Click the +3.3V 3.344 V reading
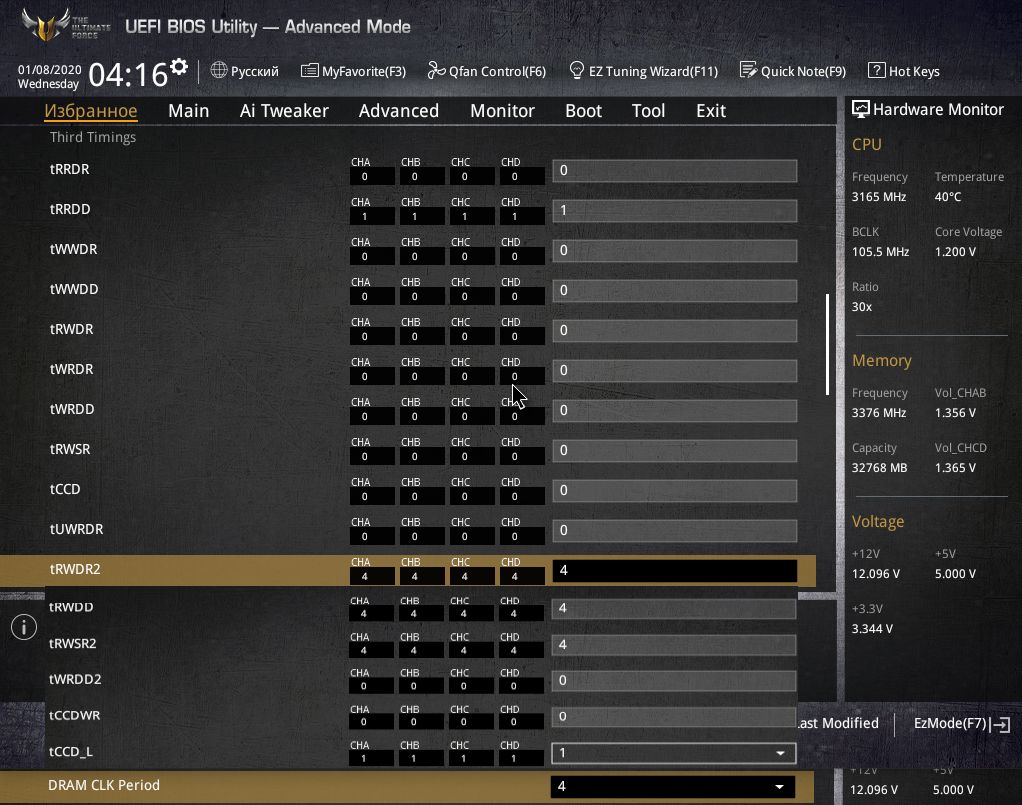 click(872, 629)
